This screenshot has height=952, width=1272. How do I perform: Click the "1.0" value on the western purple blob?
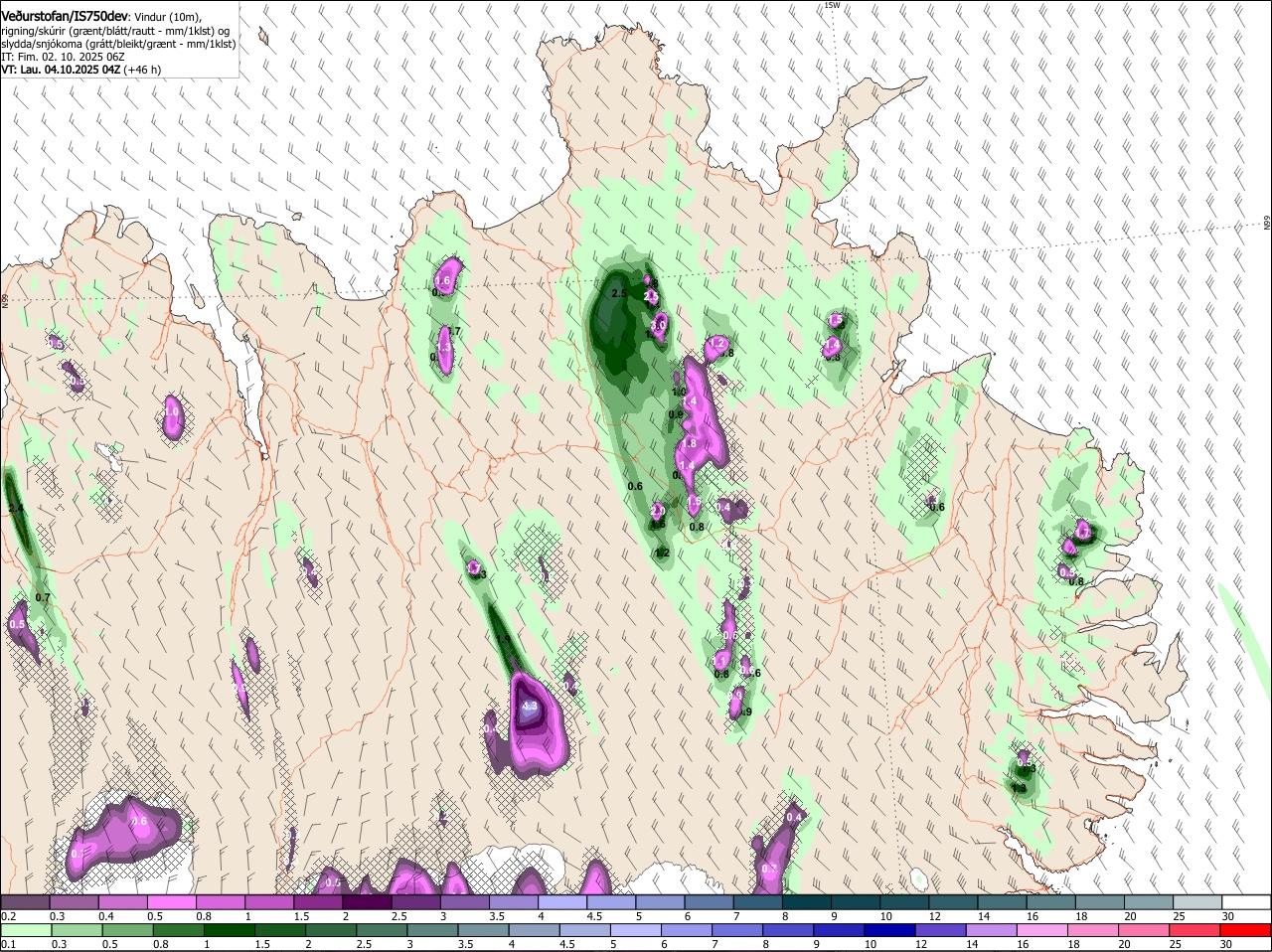171,411
